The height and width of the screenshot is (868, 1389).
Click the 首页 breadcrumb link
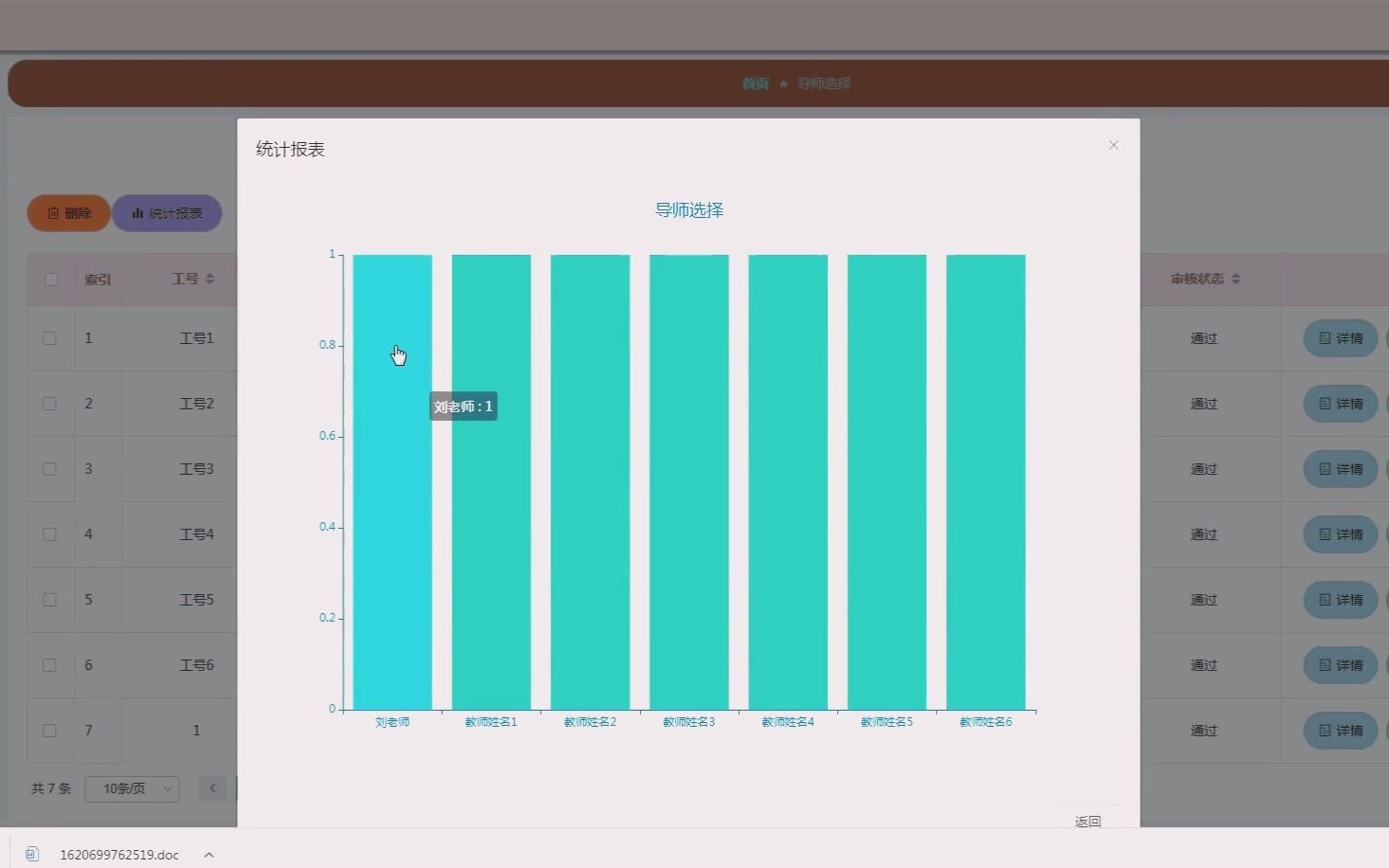click(x=756, y=83)
